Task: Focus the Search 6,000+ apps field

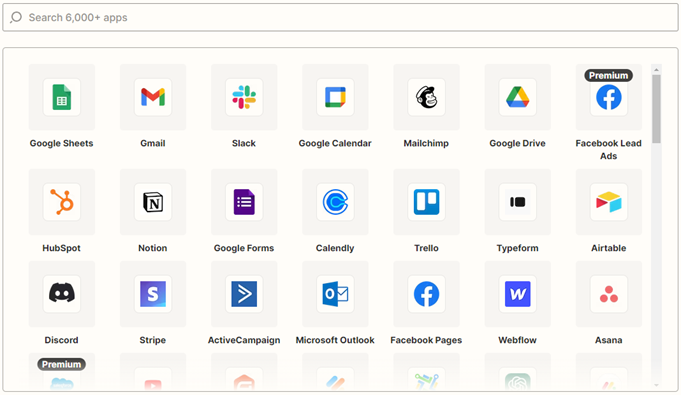Action: pos(340,17)
